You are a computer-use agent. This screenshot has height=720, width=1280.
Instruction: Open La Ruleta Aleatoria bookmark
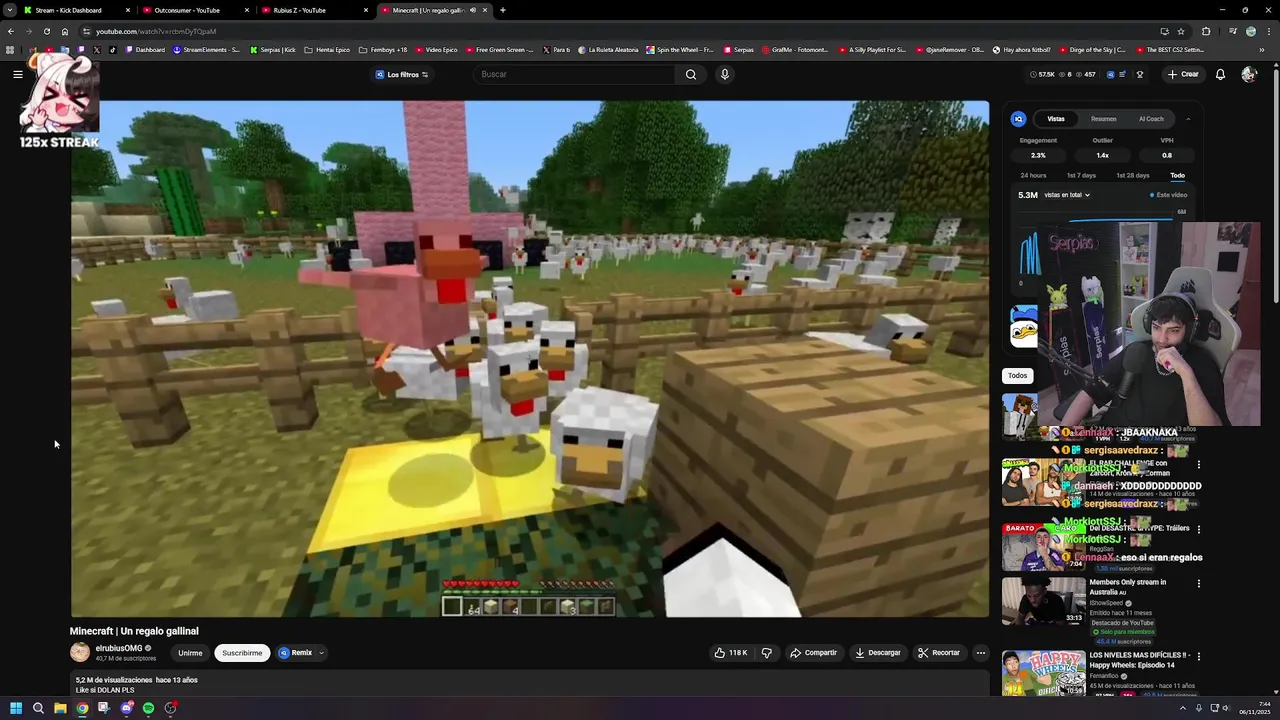pos(608,50)
